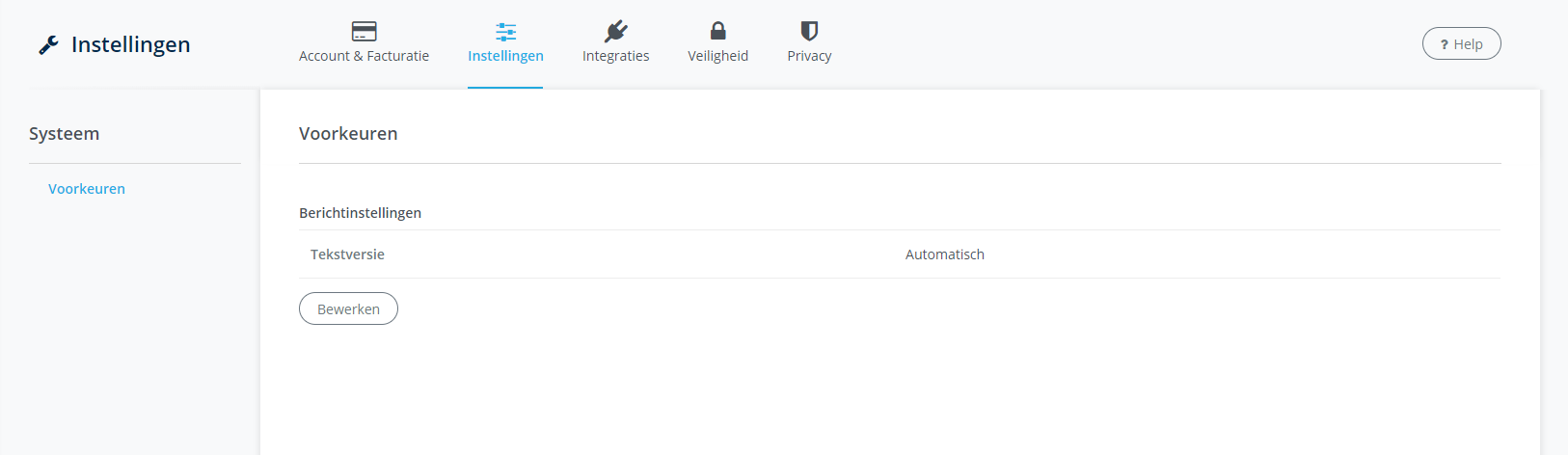
Task: Switch to the Integraties tab label
Action: pos(615,56)
